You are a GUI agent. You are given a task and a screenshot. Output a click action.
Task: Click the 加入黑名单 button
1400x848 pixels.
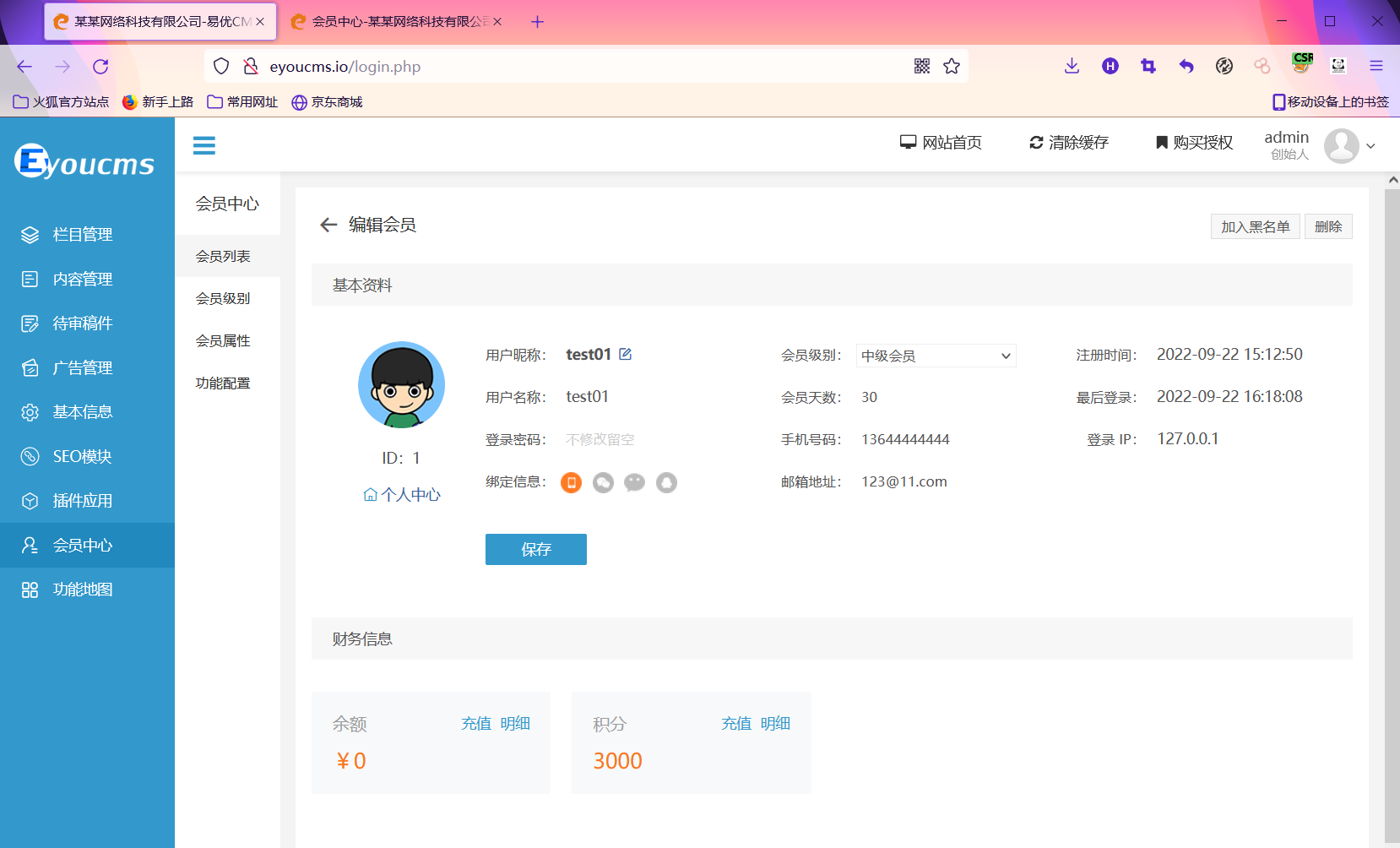tap(1256, 226)
